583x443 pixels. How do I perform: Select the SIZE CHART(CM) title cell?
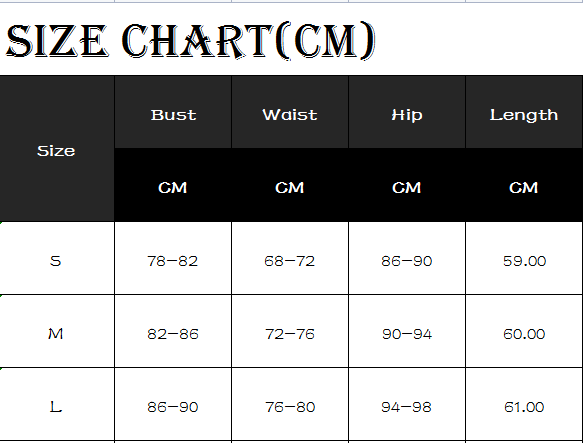(291, 39)
